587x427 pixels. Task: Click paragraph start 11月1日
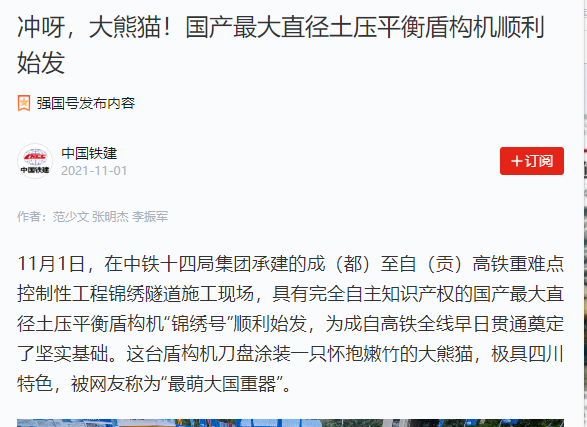coord(51,264)
